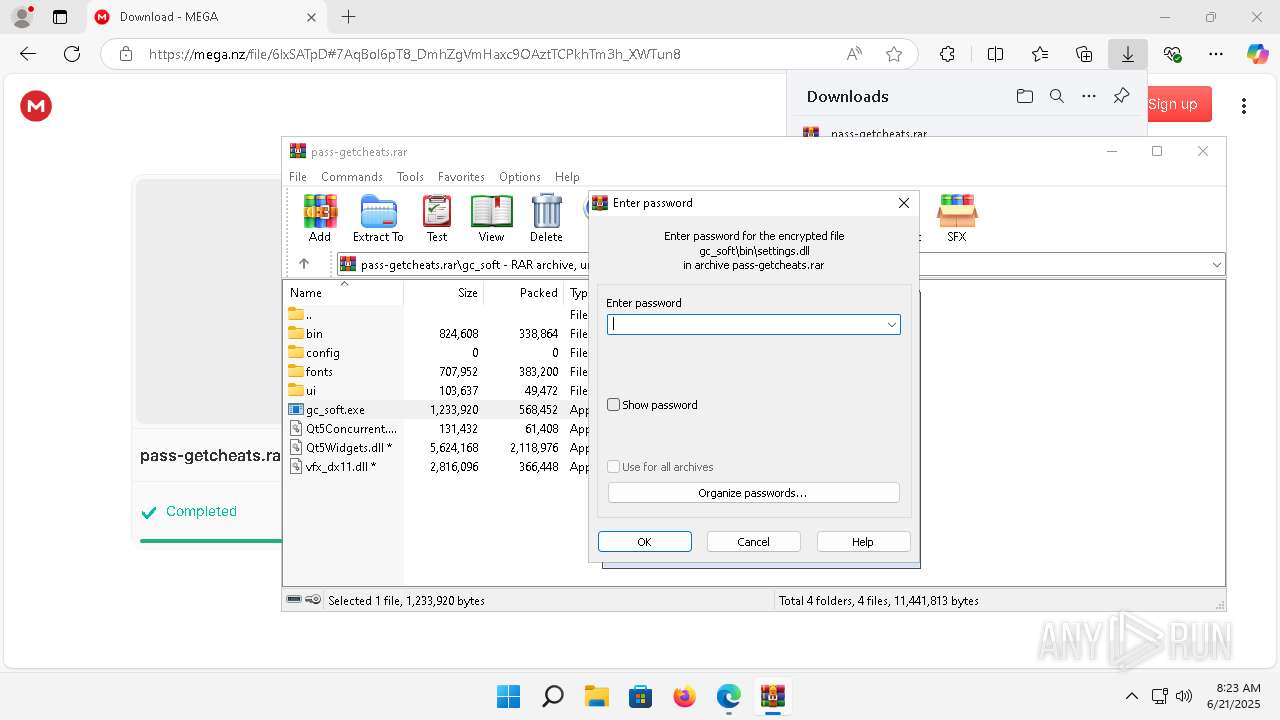Click the Extract To toolbar icon
Screen dimensions: 1280x720
pos(378,219)
